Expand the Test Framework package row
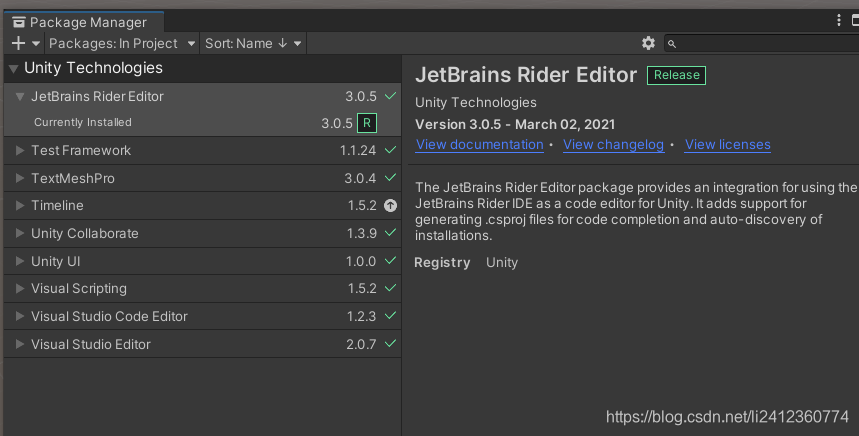859x436 pixels. coord(20,150)
